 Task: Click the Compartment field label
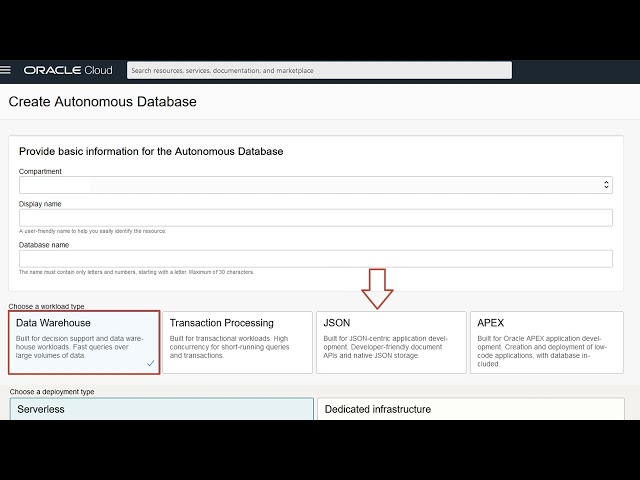tap(40, 171)
